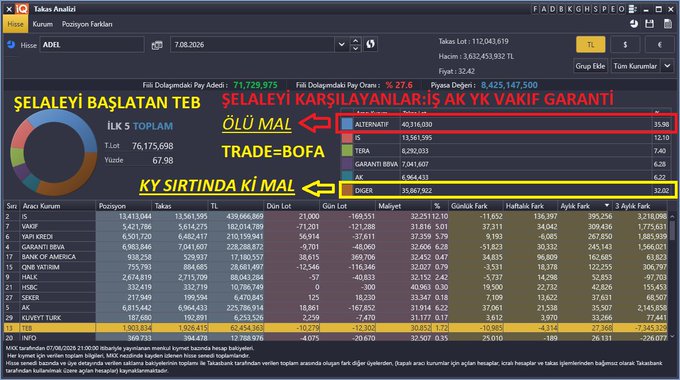Click the S shortcut letter button

[x=596, y=9]
